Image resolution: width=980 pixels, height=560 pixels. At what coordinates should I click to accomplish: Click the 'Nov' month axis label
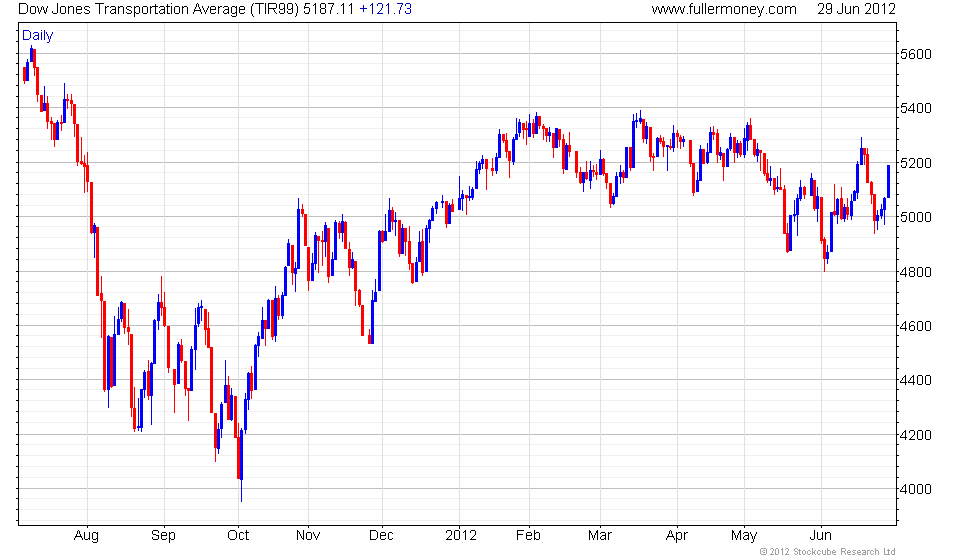point(308,536)
